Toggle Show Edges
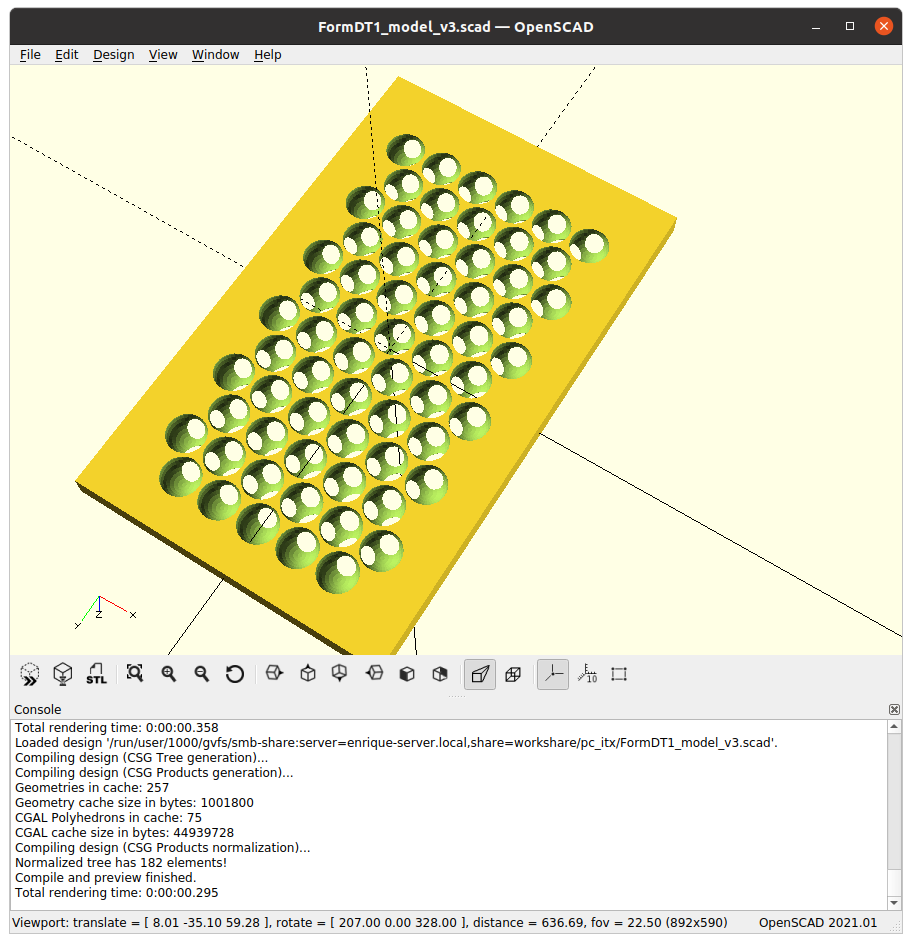Viewport: 912px width, 943px height. click(x=619, y=674)
